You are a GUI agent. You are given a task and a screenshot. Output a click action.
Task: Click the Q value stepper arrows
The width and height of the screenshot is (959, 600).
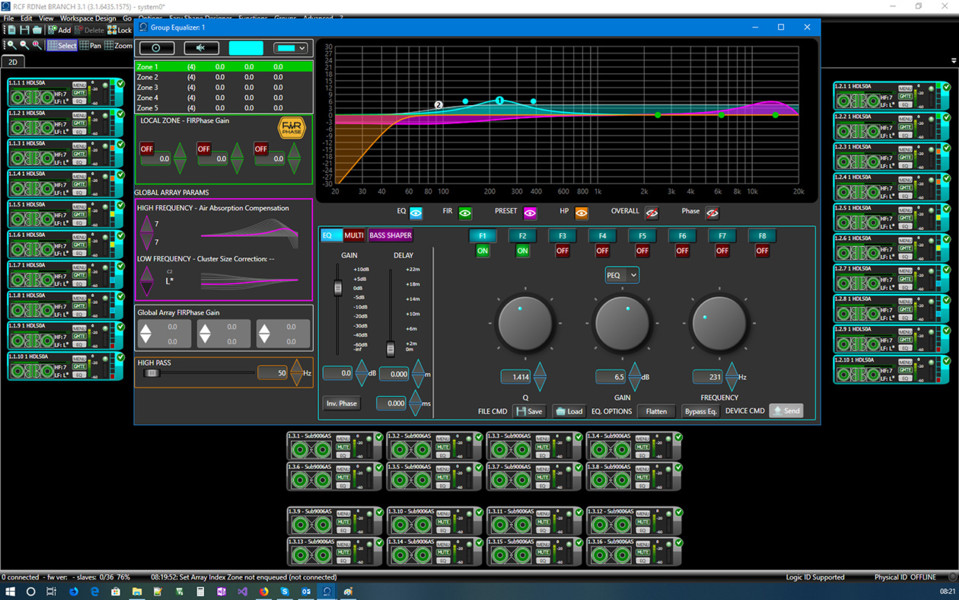539,377
